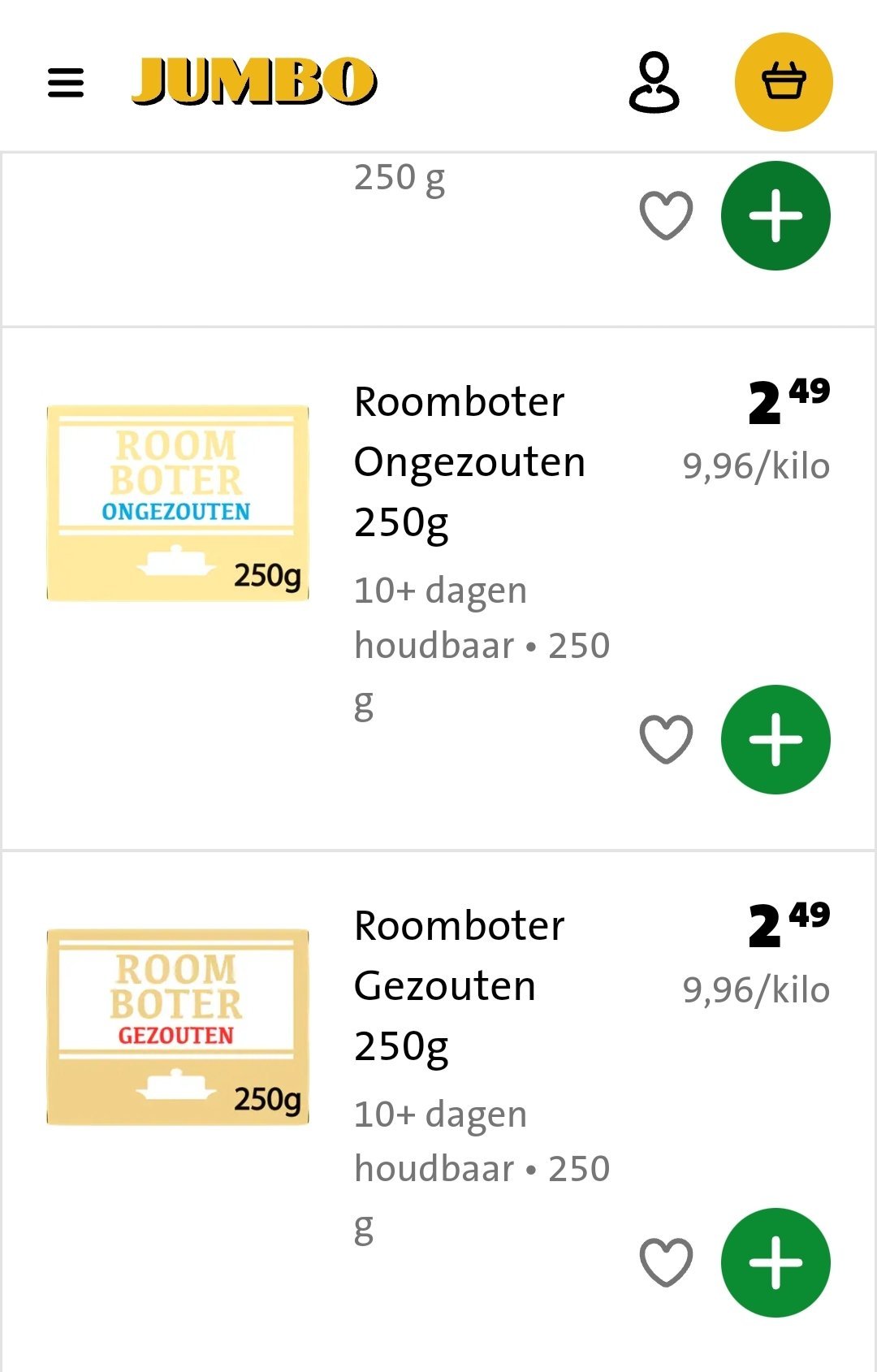Add the top 250 g product to basket

tap(775, 216)
